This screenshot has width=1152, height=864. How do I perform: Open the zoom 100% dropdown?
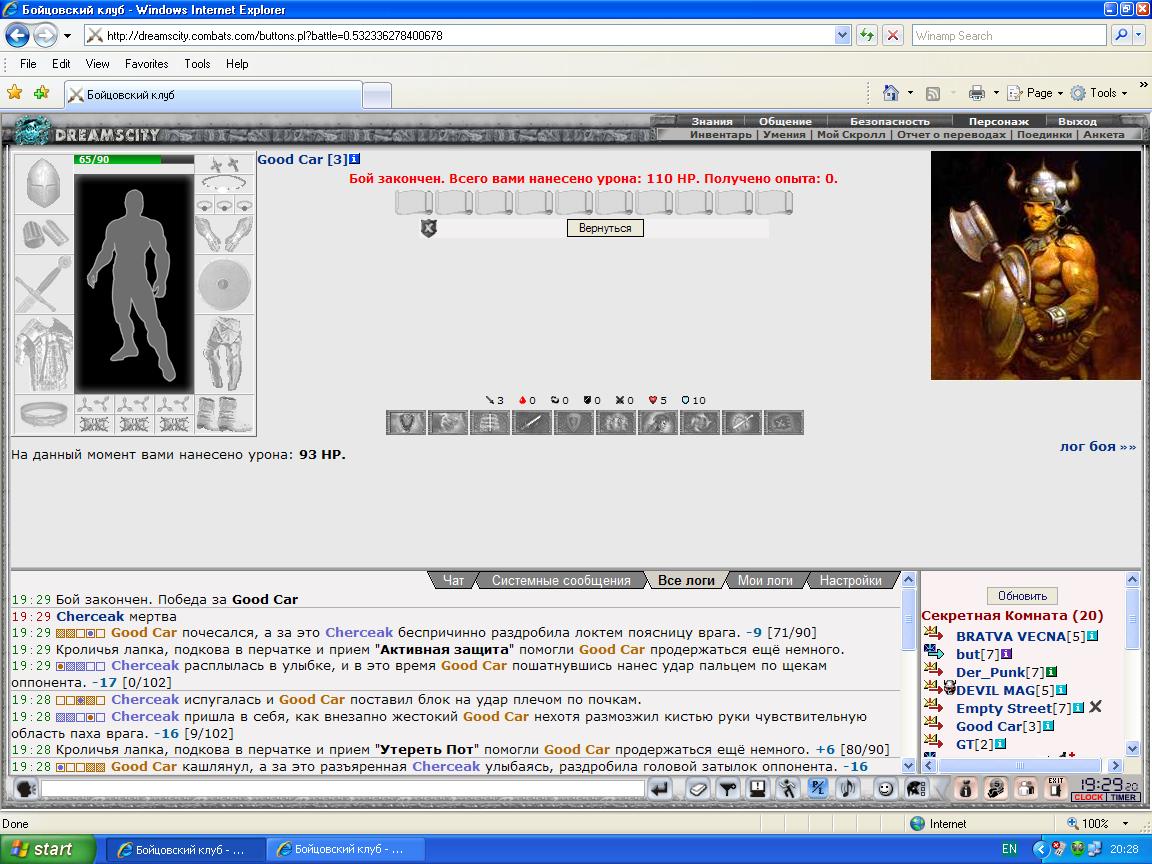click(1125, 824)
